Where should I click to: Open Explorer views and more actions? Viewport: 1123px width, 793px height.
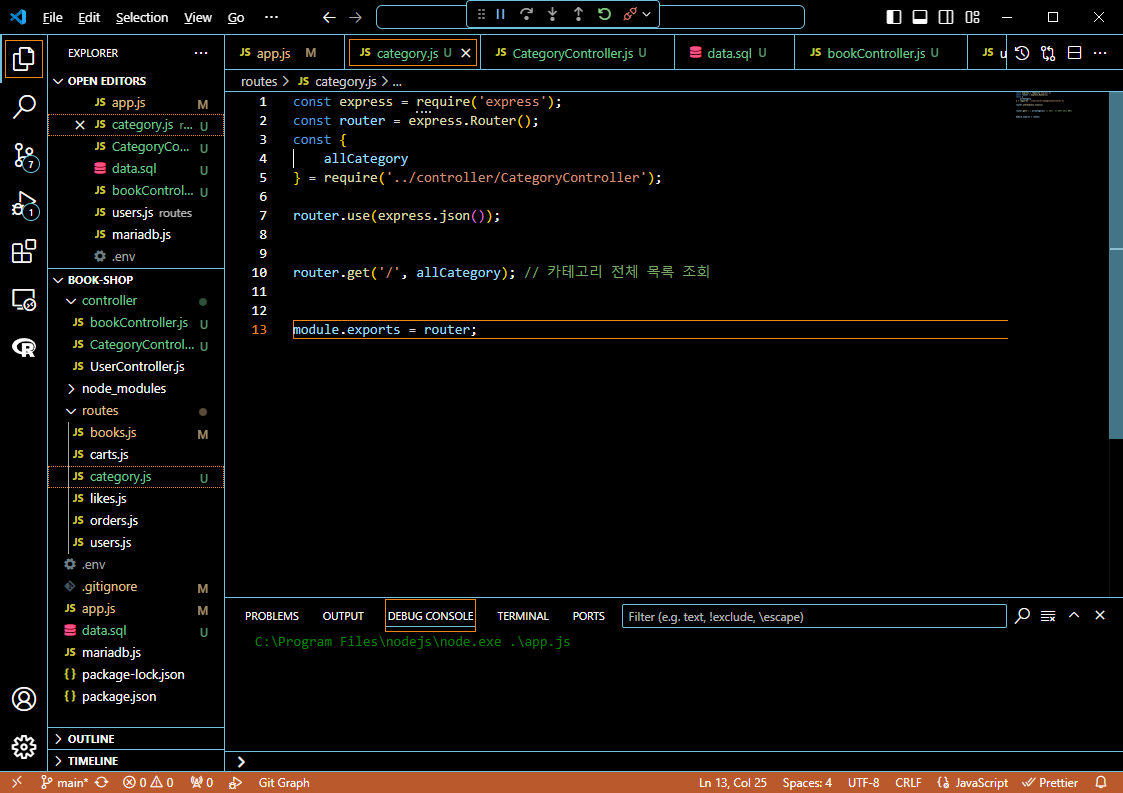pyautogui.click(x=201, y=53)
